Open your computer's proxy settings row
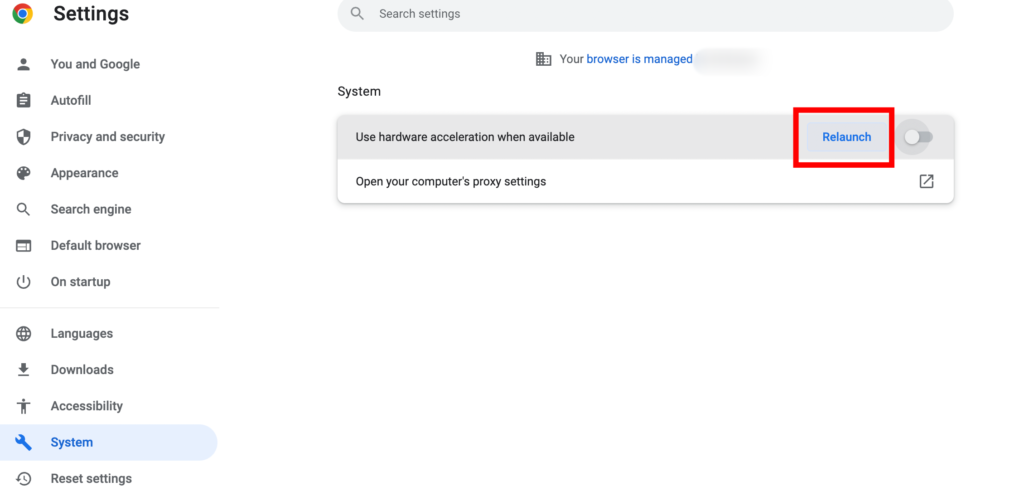1024x496 pixels. [451, 182]
